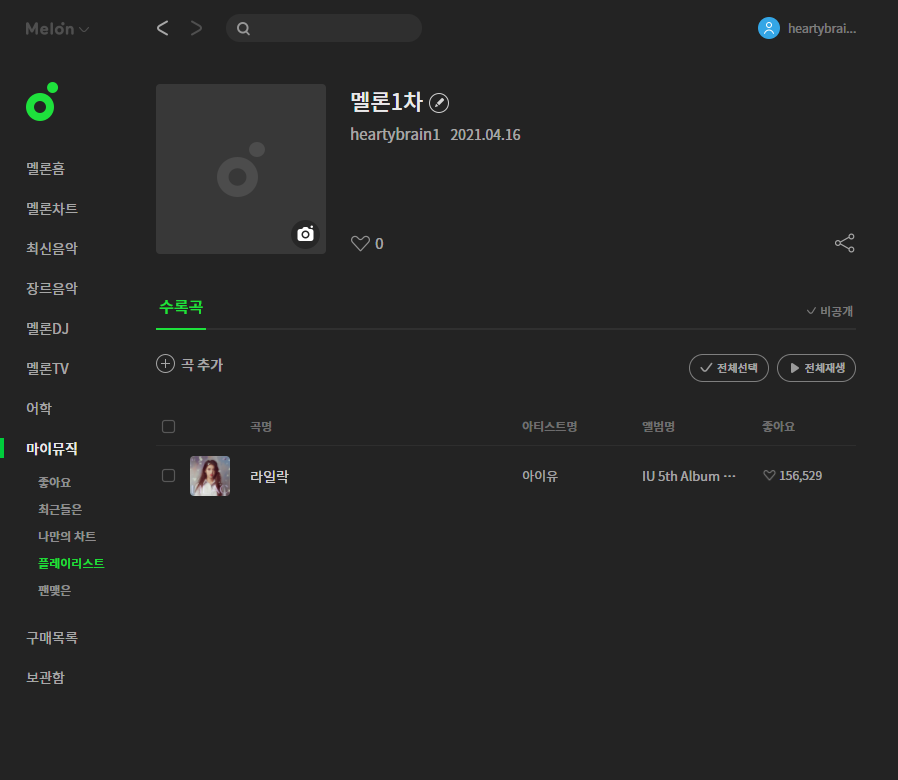Click the heart icon beside 156,529
Image resolution: width=898 pixels, height=780 pixels.
(769, 475)
